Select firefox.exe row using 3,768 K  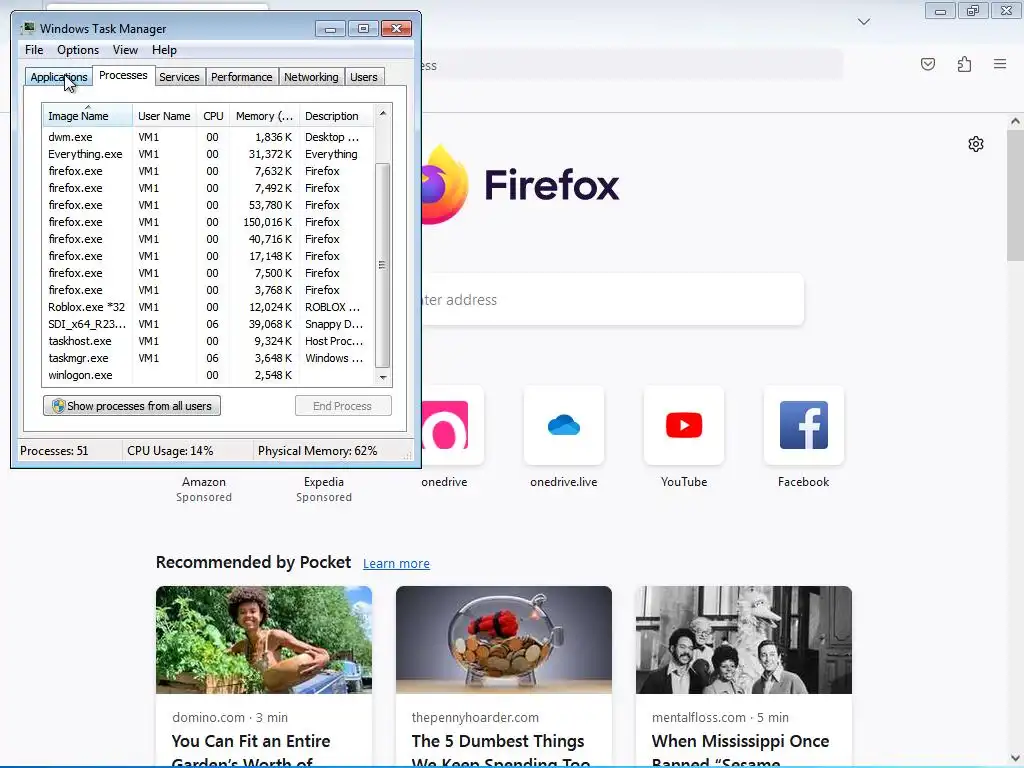(x=209, y=290)
